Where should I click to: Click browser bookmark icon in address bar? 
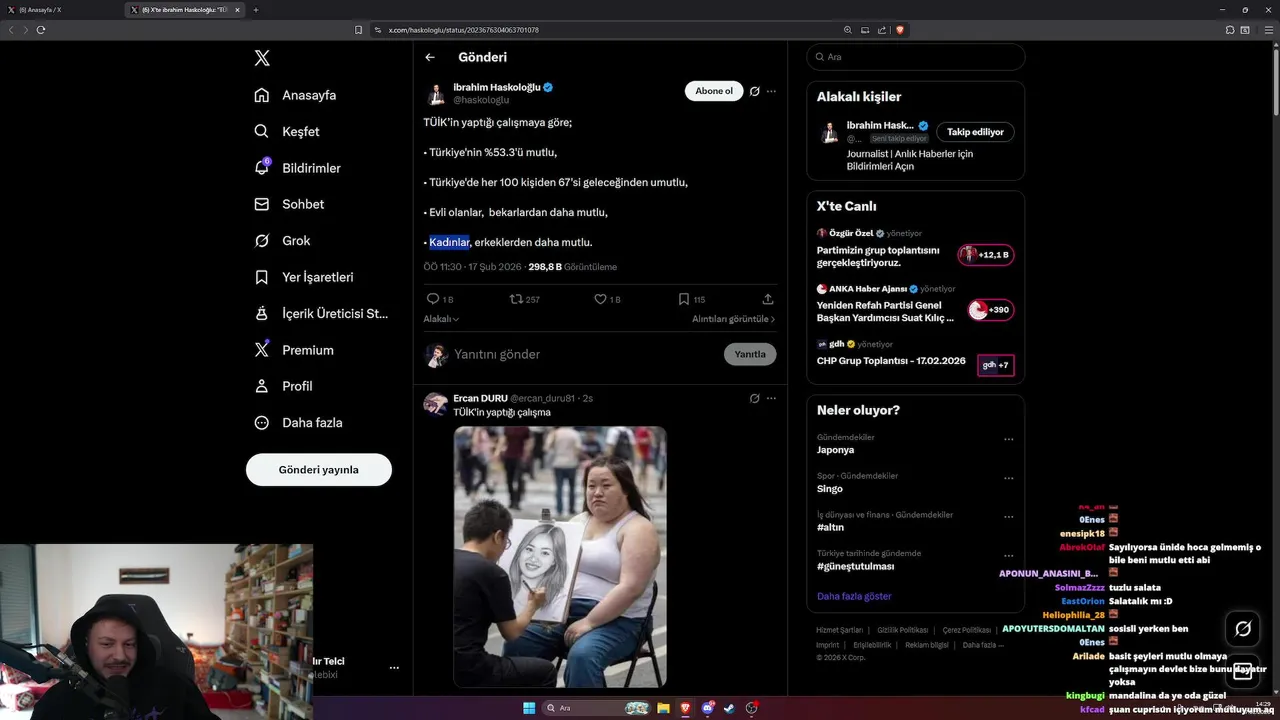[x=358, y=30]
